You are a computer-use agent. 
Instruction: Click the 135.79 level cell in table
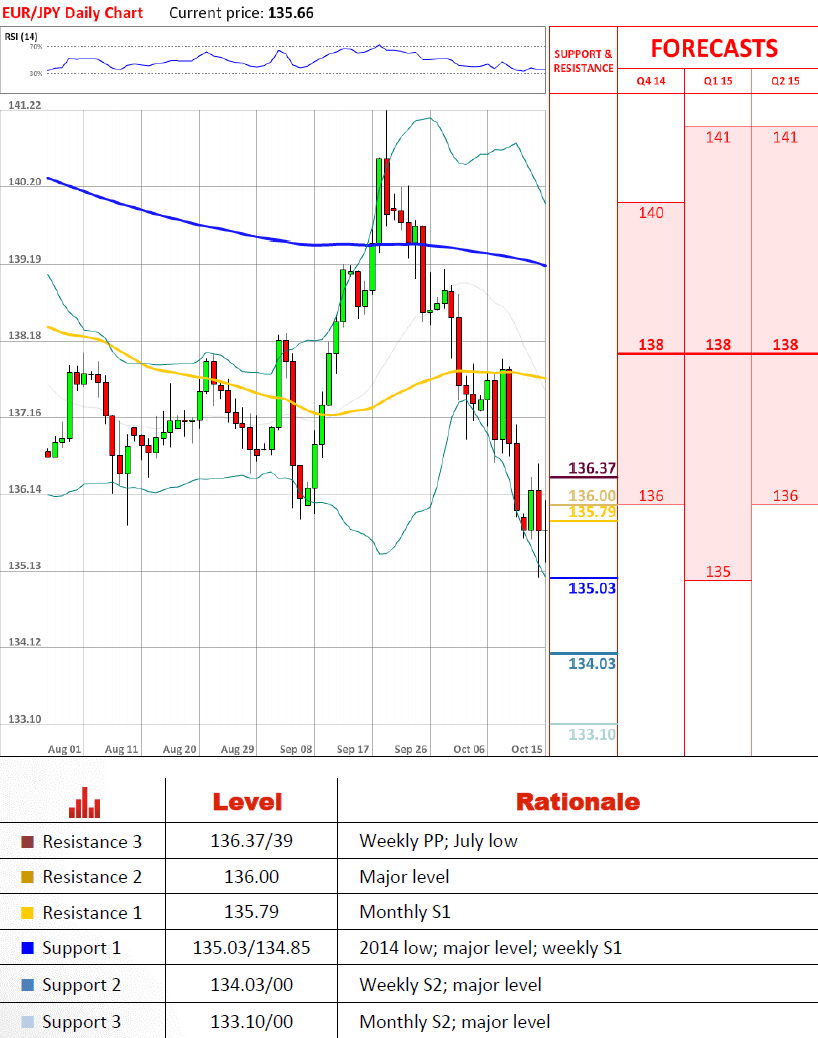point(251,912)
